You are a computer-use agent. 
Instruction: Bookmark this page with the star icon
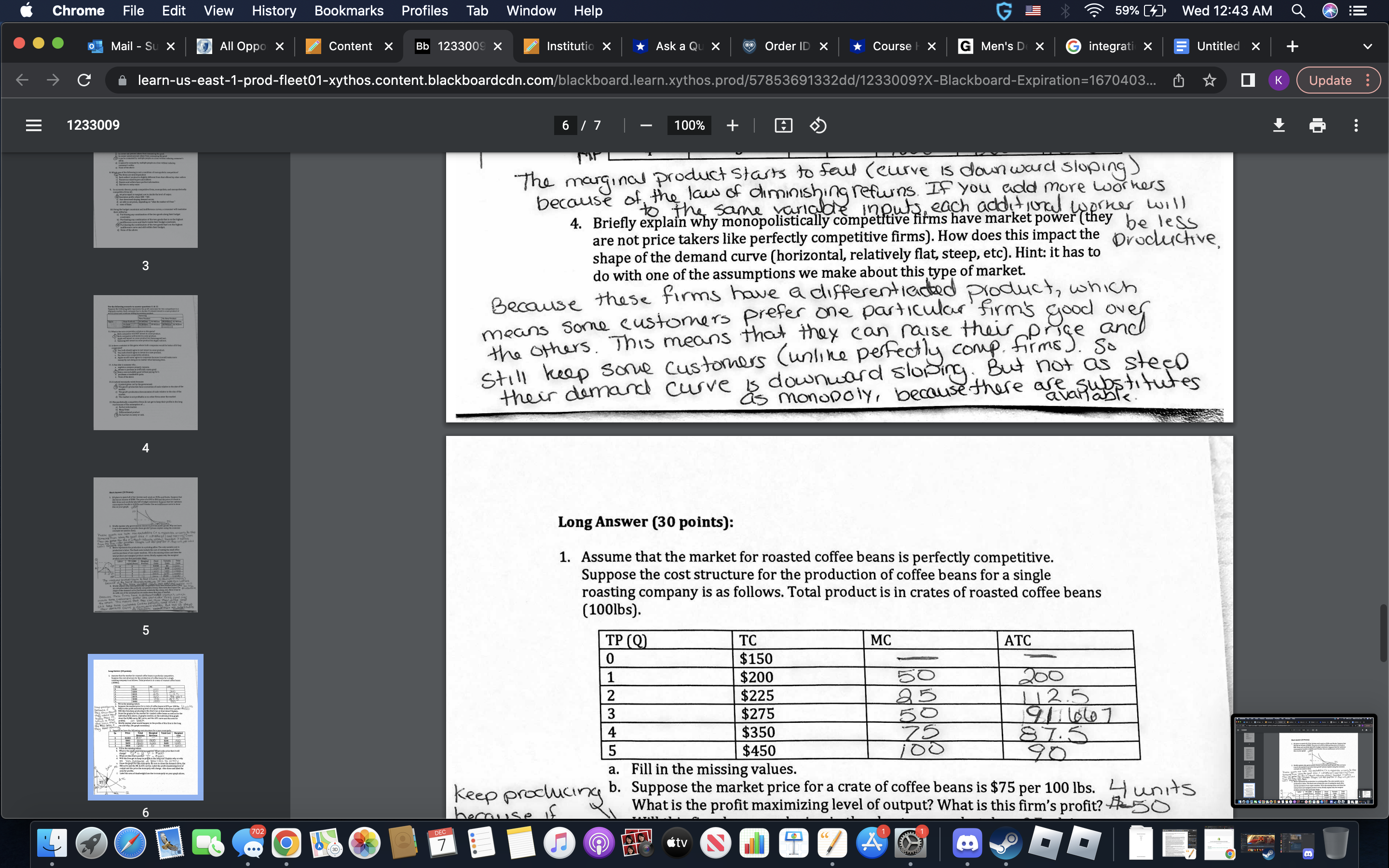tap(1210, 80)
